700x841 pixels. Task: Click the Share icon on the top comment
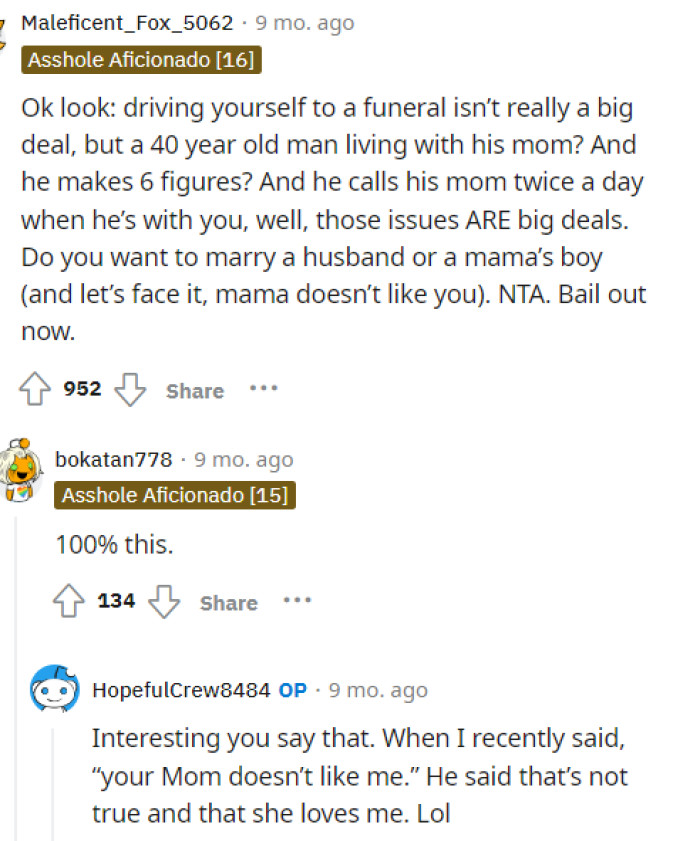coord(194,391)
